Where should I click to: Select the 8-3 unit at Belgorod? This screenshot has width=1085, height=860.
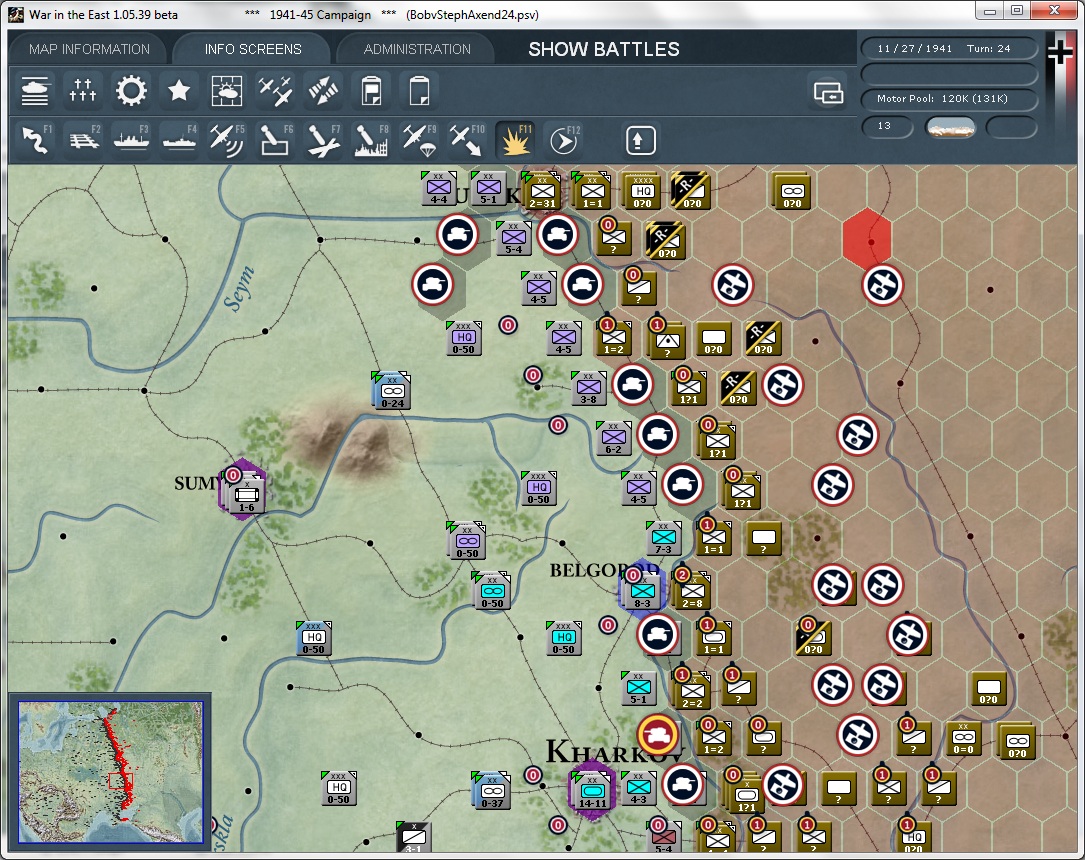642,590
